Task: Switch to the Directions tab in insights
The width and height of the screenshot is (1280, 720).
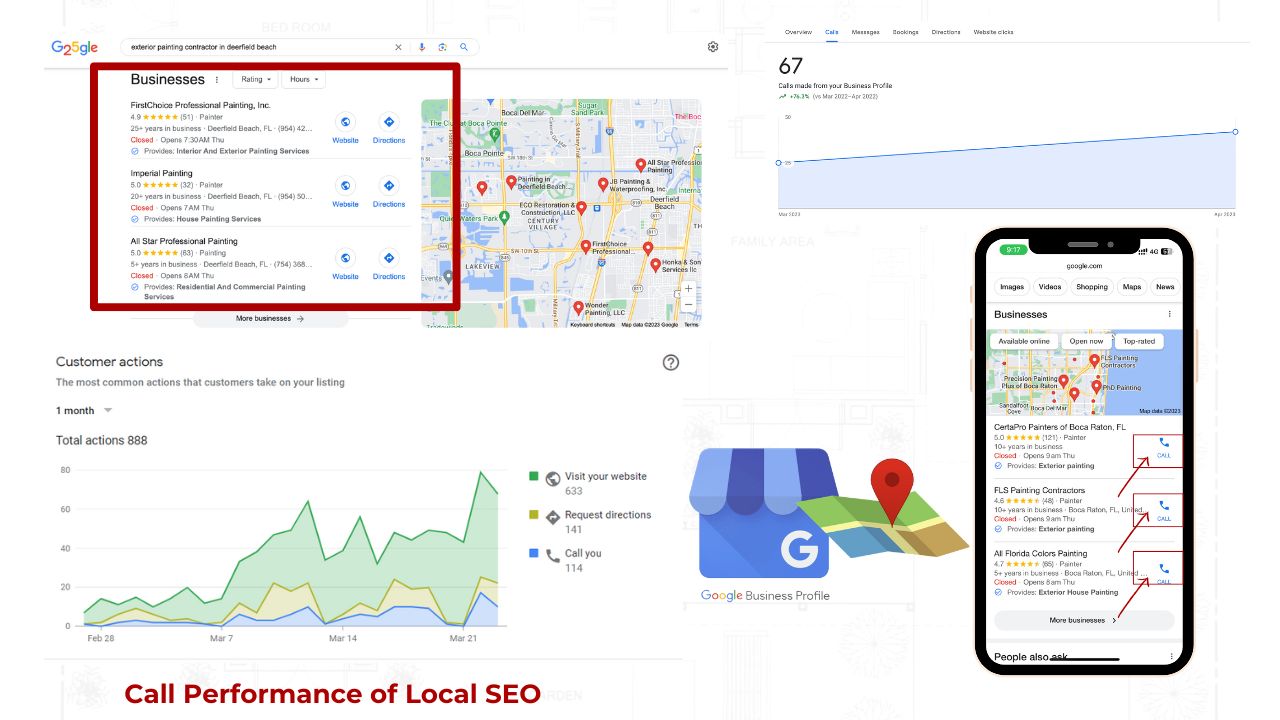Action: [946, 32]
